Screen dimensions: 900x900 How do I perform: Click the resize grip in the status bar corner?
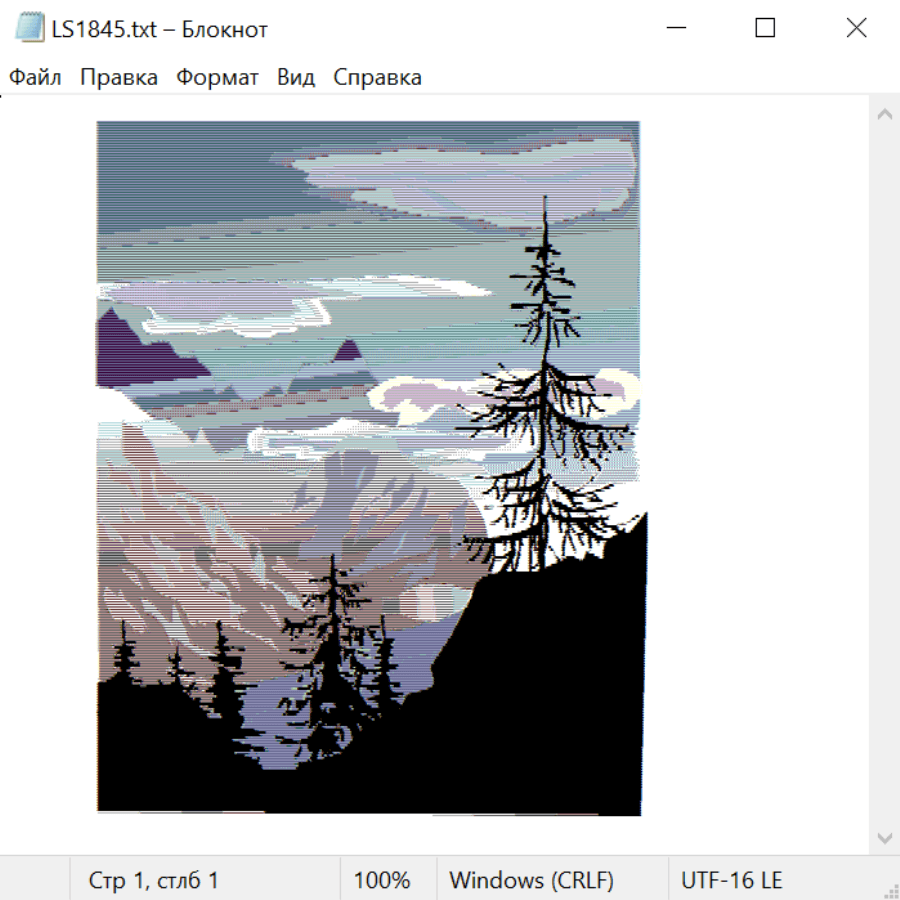[891, 891]
